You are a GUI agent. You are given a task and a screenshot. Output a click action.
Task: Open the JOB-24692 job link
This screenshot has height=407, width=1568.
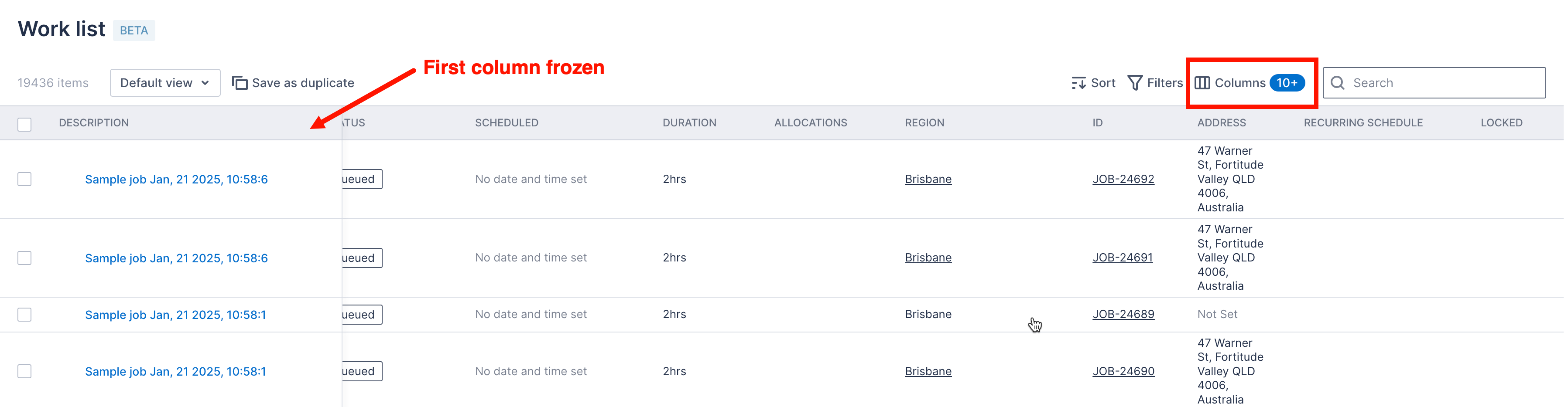pyautogui.click(x=1123, y=179)
